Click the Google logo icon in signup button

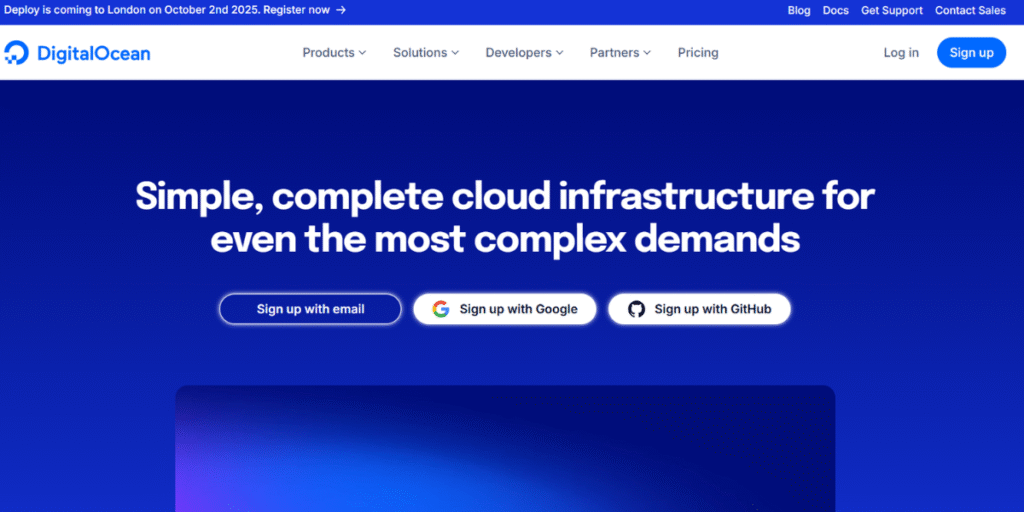[441, 309]
